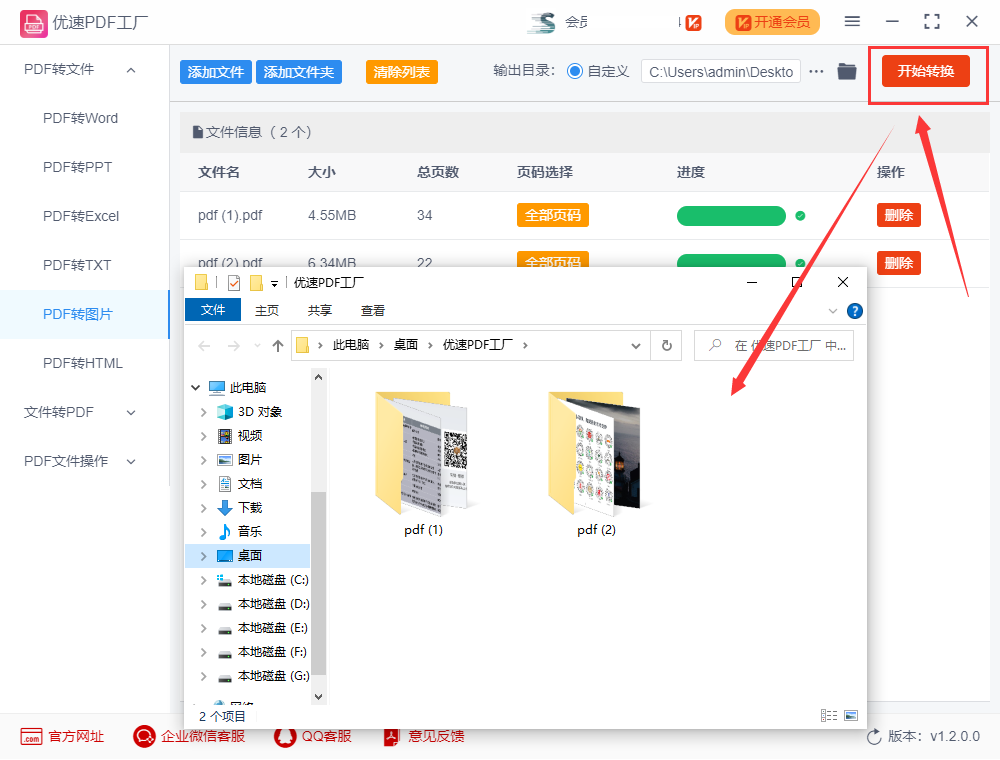Open Explorer 主页 ribbon tab
1000x760 pixels.
(267, 311)
